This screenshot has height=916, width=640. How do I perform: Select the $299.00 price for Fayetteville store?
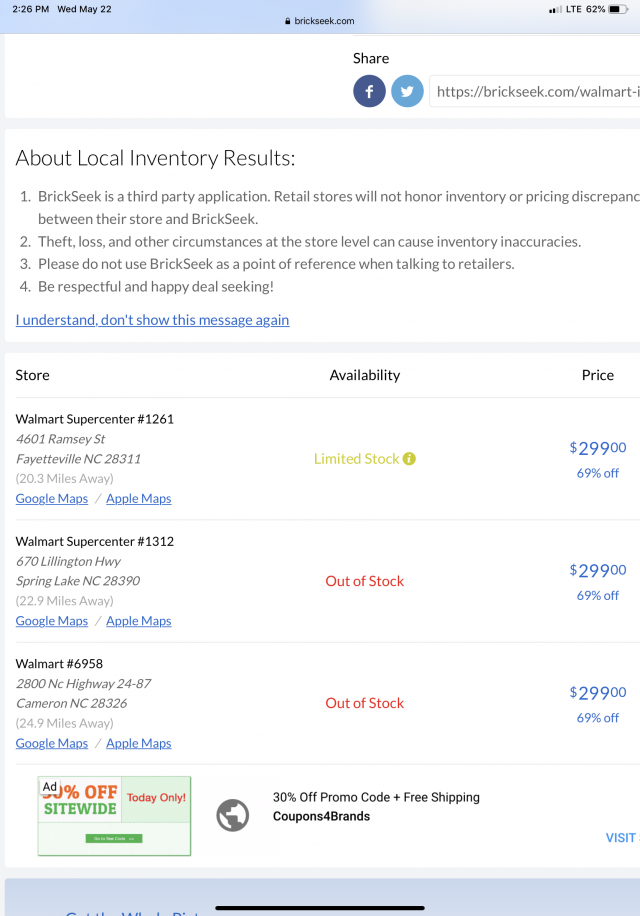[597, 448]
